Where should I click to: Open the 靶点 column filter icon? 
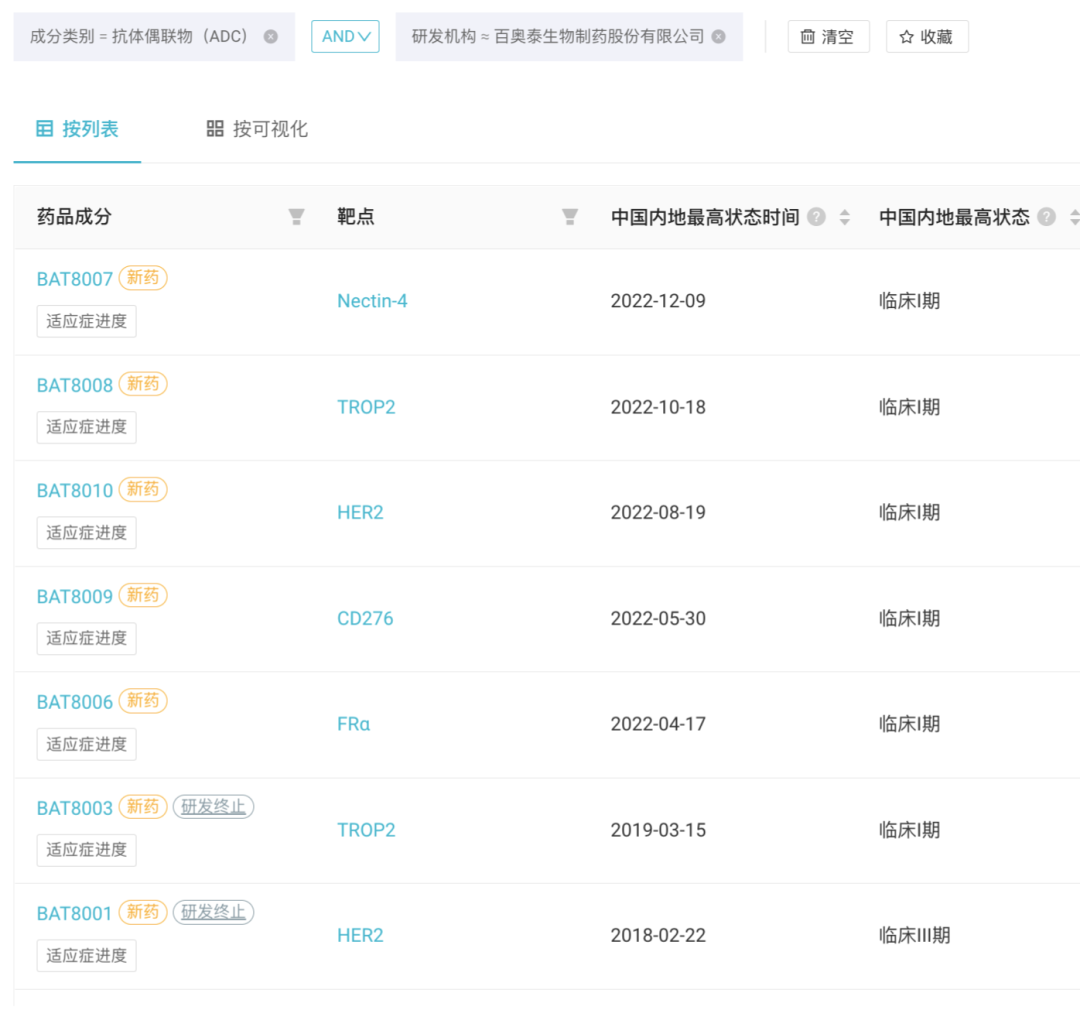570,217
